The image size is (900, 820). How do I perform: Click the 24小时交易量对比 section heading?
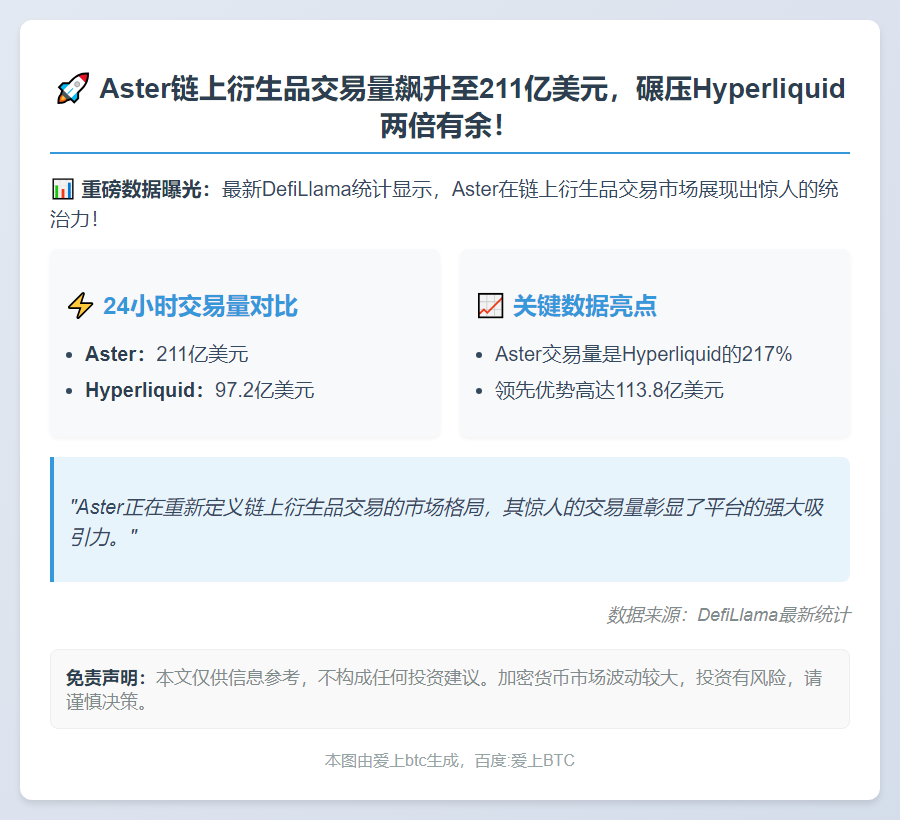[200, 306]
